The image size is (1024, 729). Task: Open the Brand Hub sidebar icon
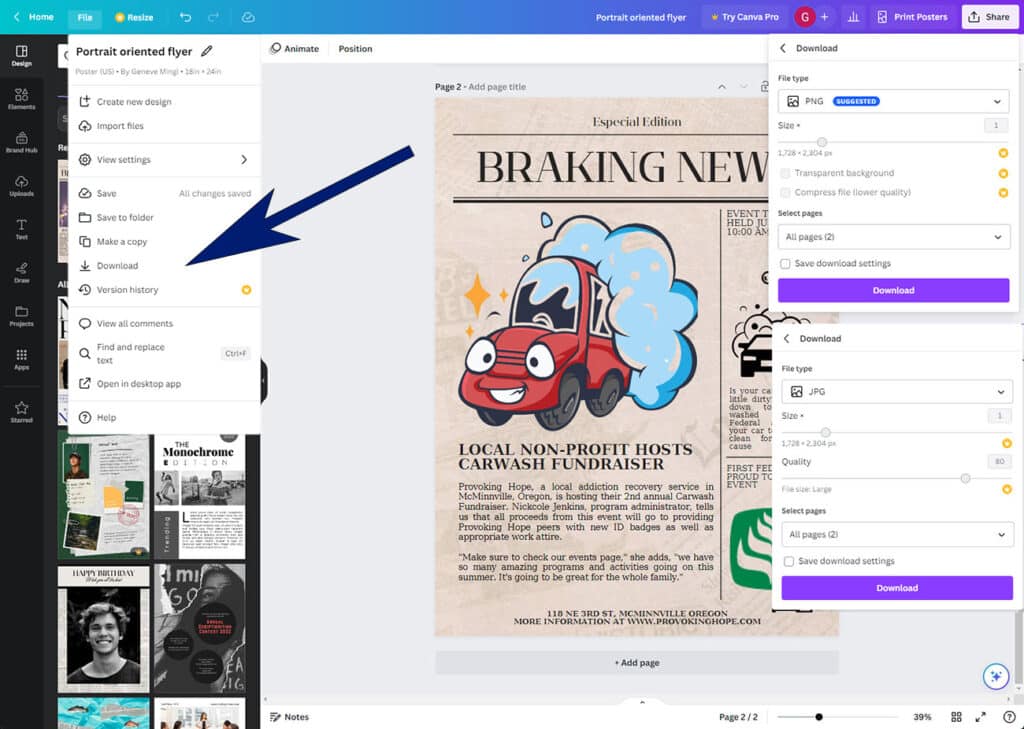click(21, 141)
